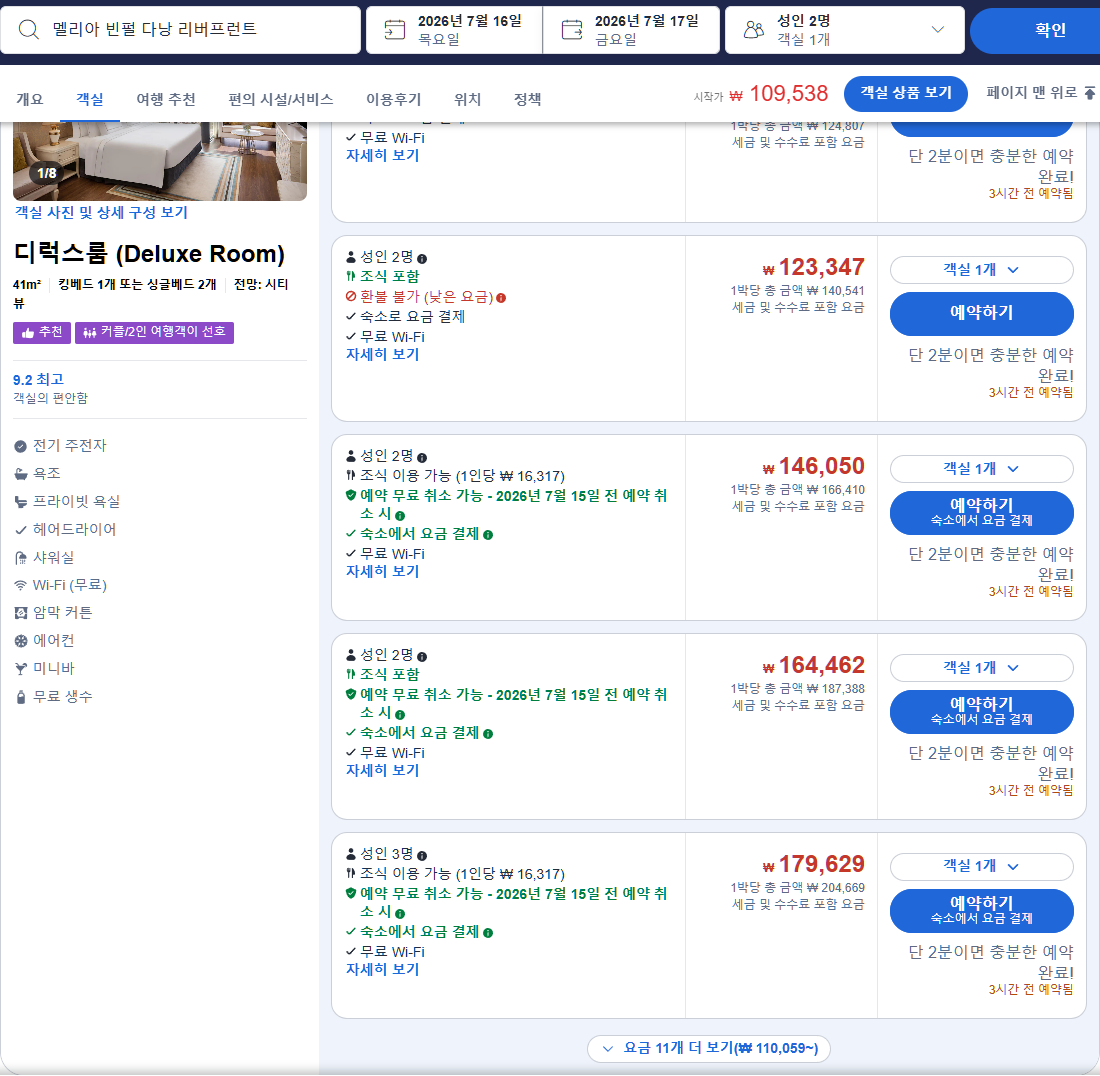Click free cancellation info icon in ₩179,629 offer
The width and height of the screenshot is (1100, 1076).
(400, 914)
